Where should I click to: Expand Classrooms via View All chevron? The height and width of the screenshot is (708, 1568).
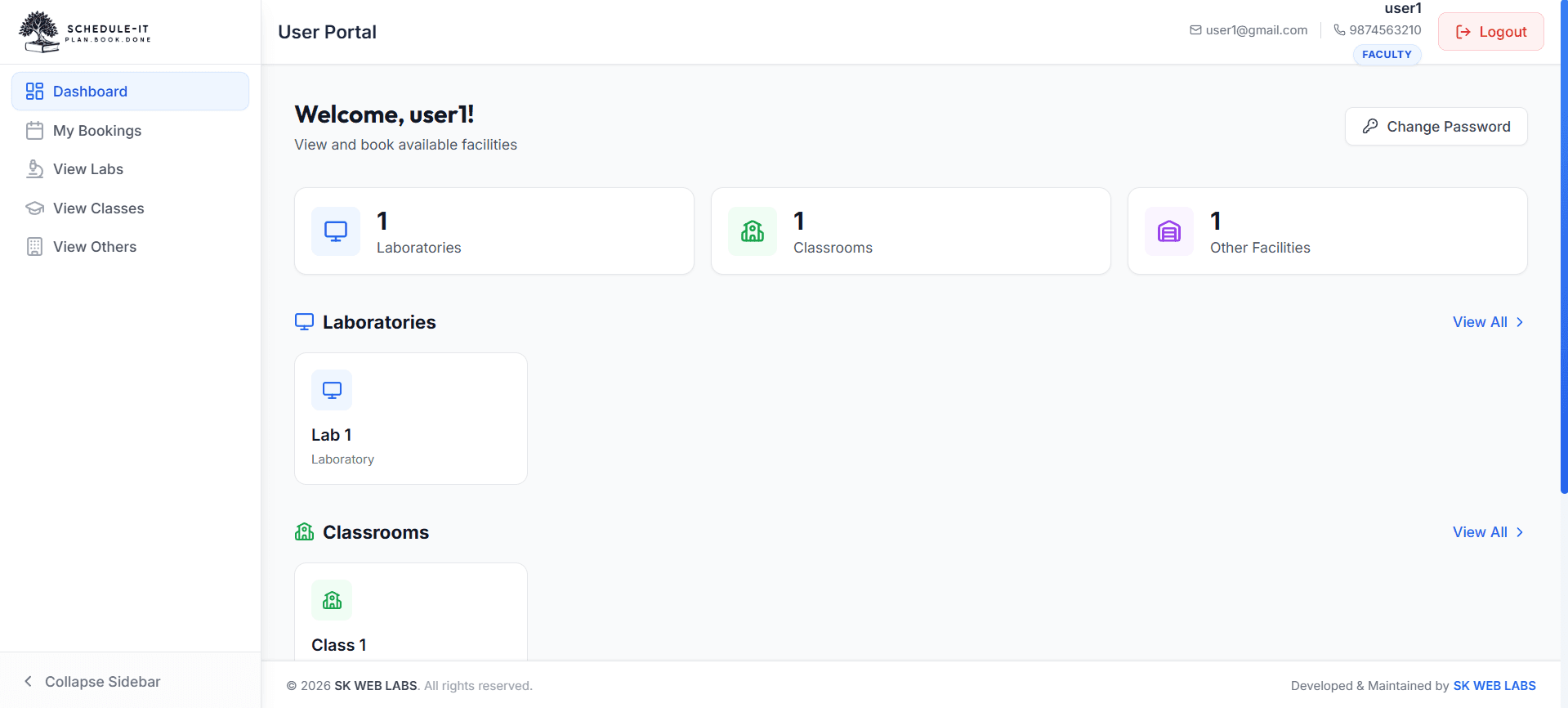1520,532
